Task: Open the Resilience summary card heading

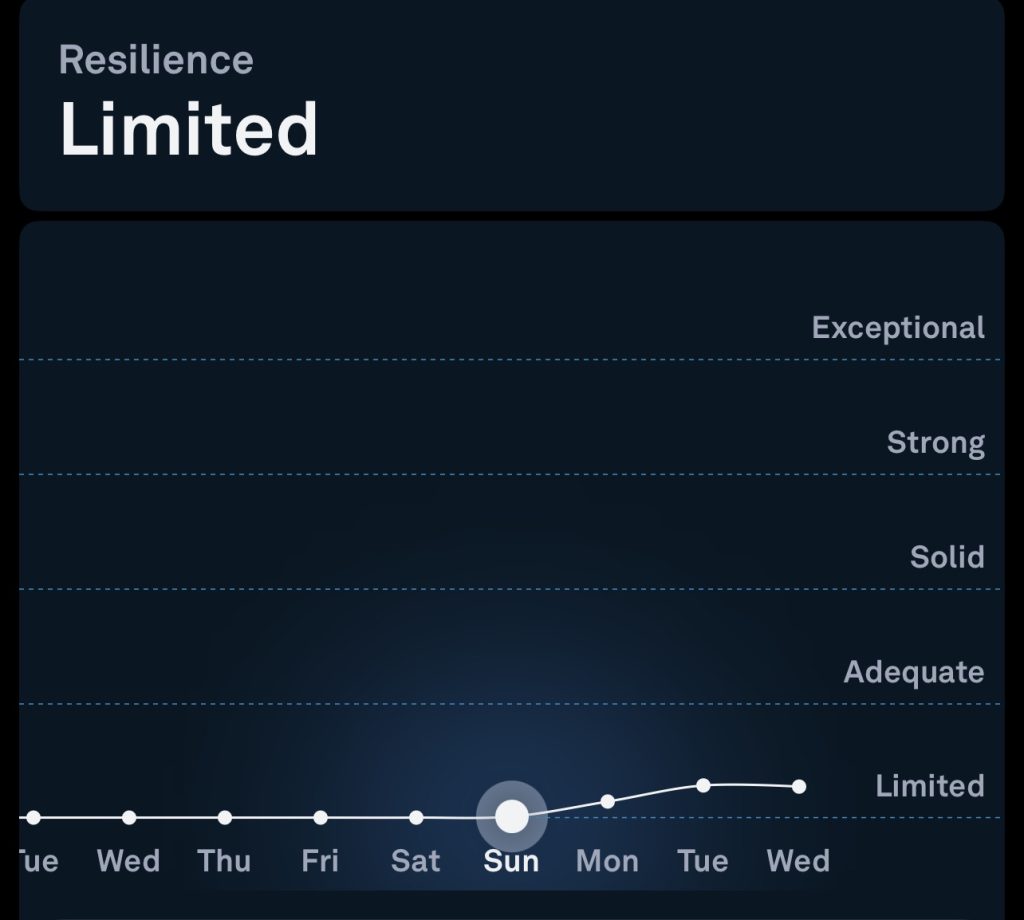Action: click(x=156, y=60)
